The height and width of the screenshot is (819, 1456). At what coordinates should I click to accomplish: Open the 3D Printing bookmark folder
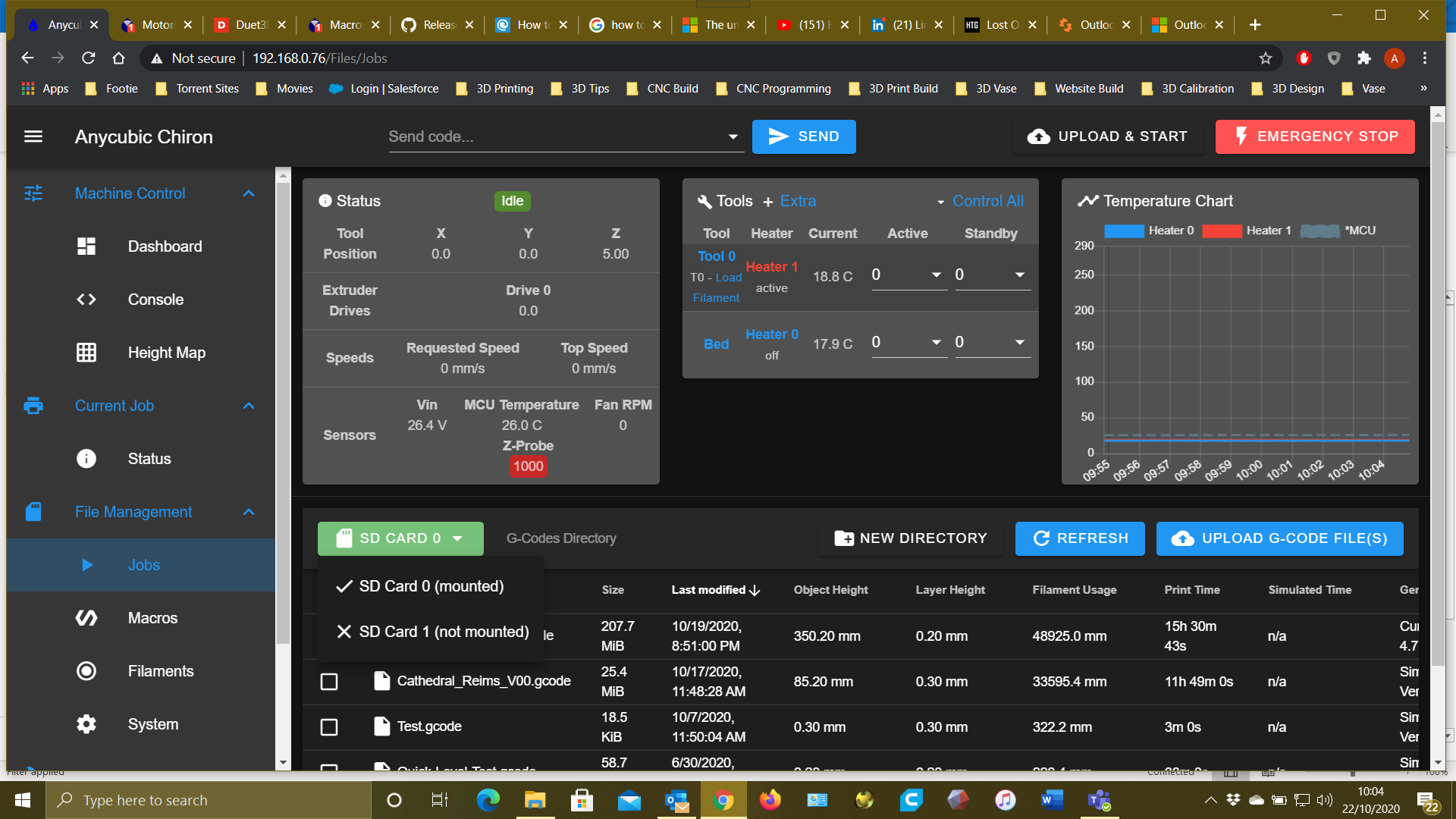pos(494,89)
